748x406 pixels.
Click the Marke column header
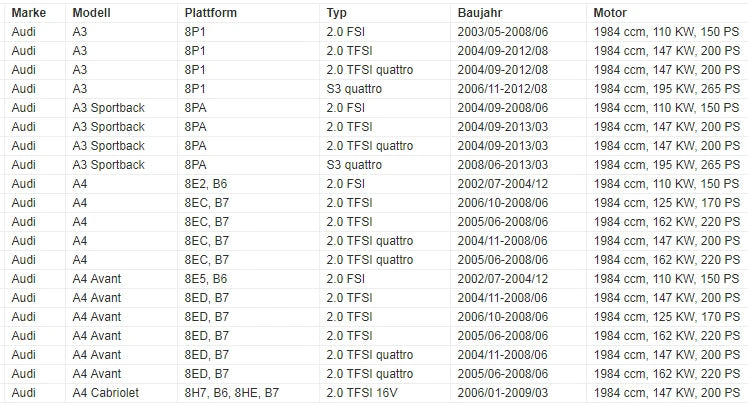(x=29, y=13)
